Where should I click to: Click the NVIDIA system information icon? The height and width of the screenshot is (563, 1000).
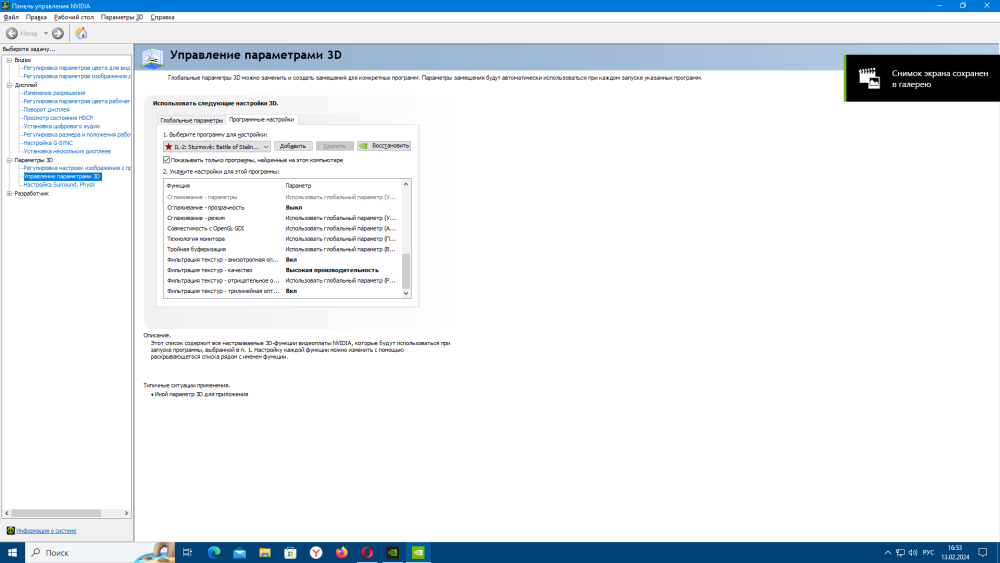point(10,530)
